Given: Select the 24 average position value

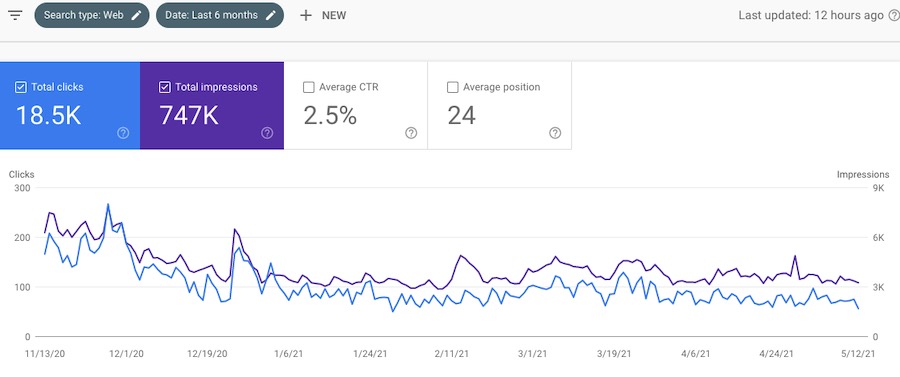Looking at the screenshot, I should [x=461, y=115].
